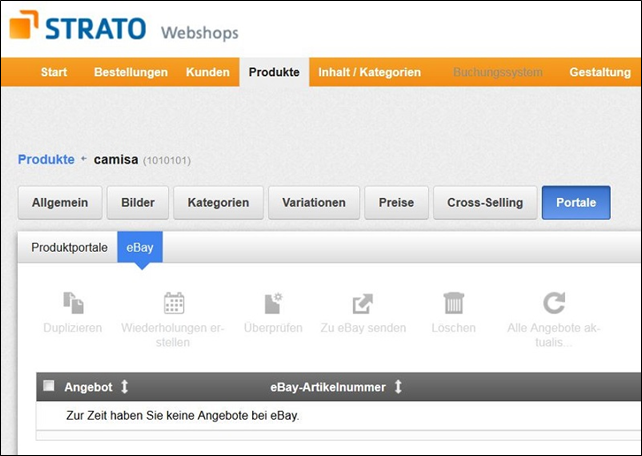Follow the Produkte breadcrumb link

pos(46,159)
